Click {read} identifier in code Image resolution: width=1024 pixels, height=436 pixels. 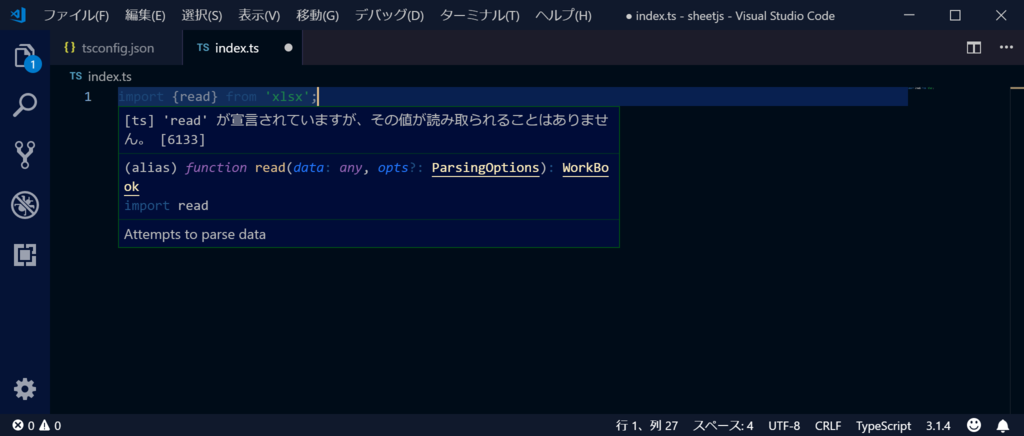[195, 97]
